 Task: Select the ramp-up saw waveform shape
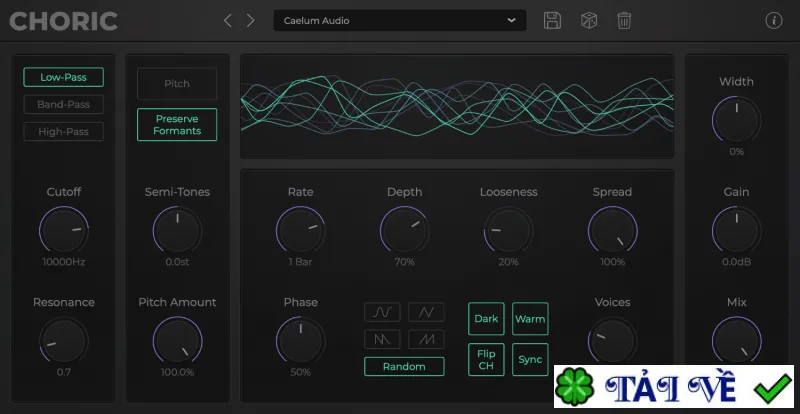coord(426,339)
